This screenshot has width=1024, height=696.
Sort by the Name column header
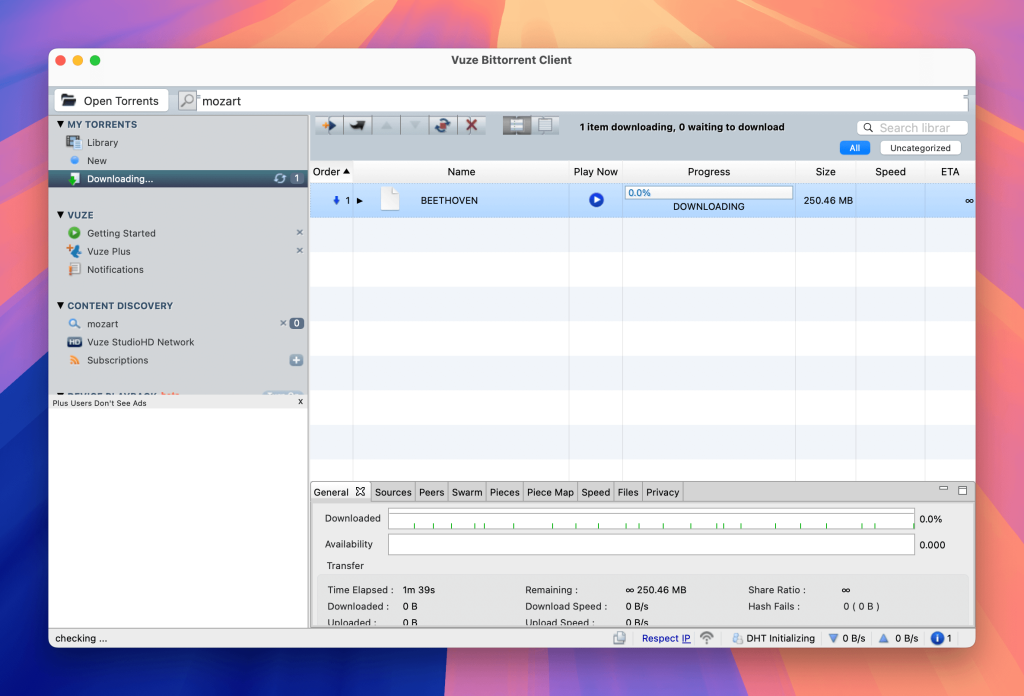(461, 172)
